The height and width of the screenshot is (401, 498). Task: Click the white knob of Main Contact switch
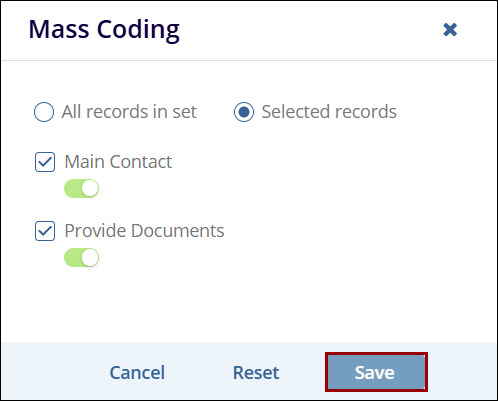tap(90, 188)
